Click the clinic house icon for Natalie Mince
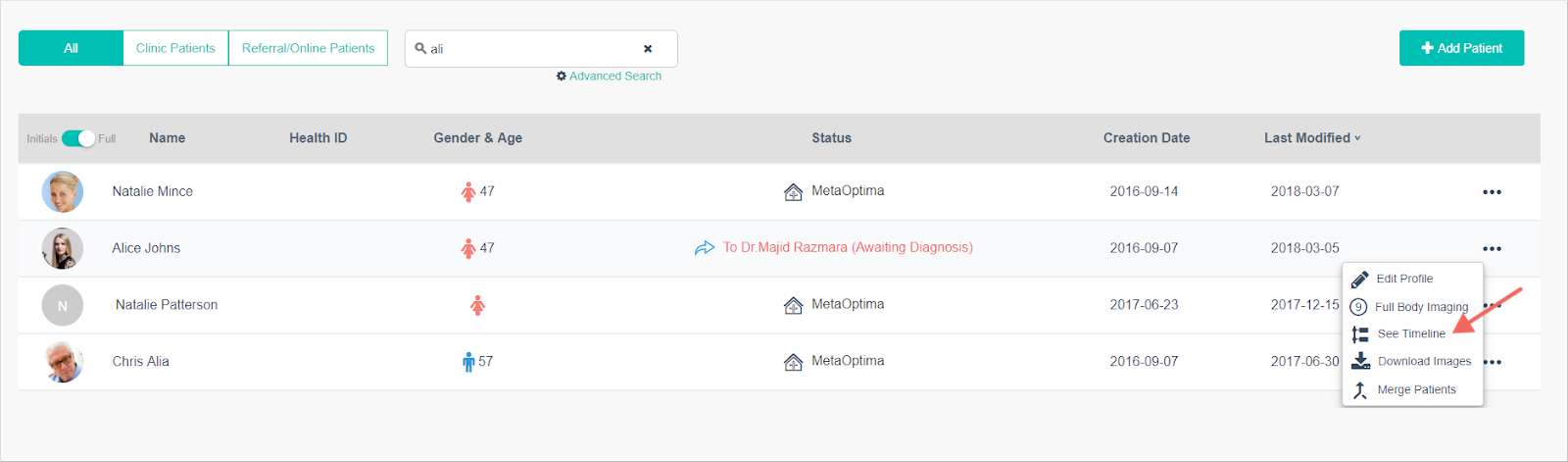Image resolution: width=1568 pixels, height=462 pixels. point(793,192)
